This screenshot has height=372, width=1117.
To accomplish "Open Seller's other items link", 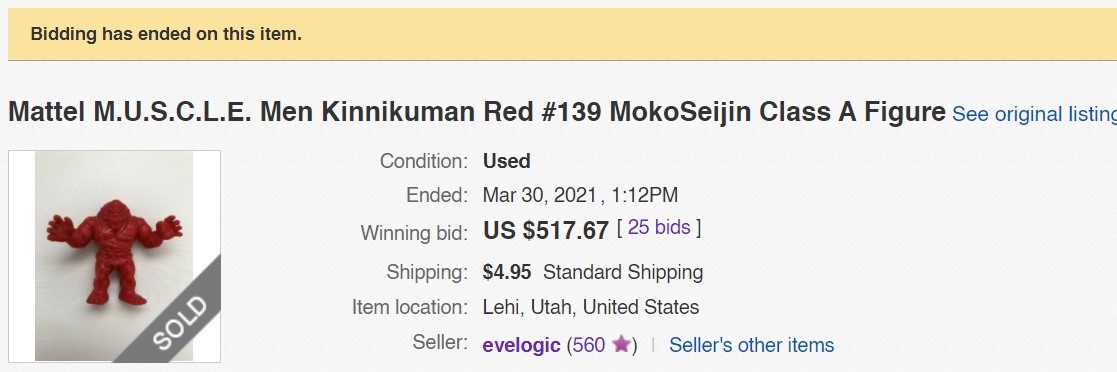I will (x=752, y=345).
